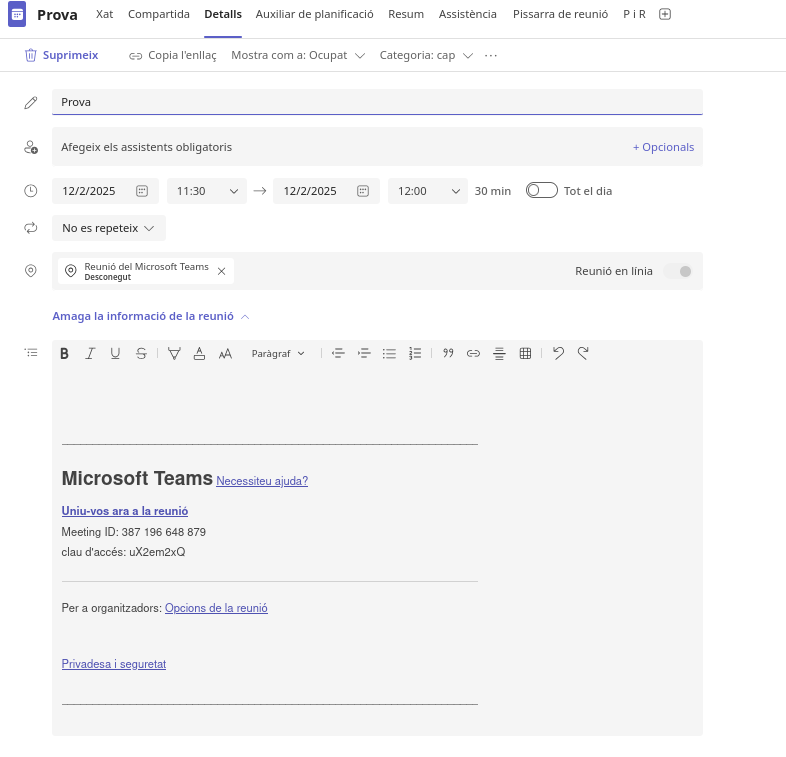Image resolution: width=786 pixels, height=757 pixels.
Task: Click the Meeting ID 387 196 648 879 text
Action: pos(133,532)
